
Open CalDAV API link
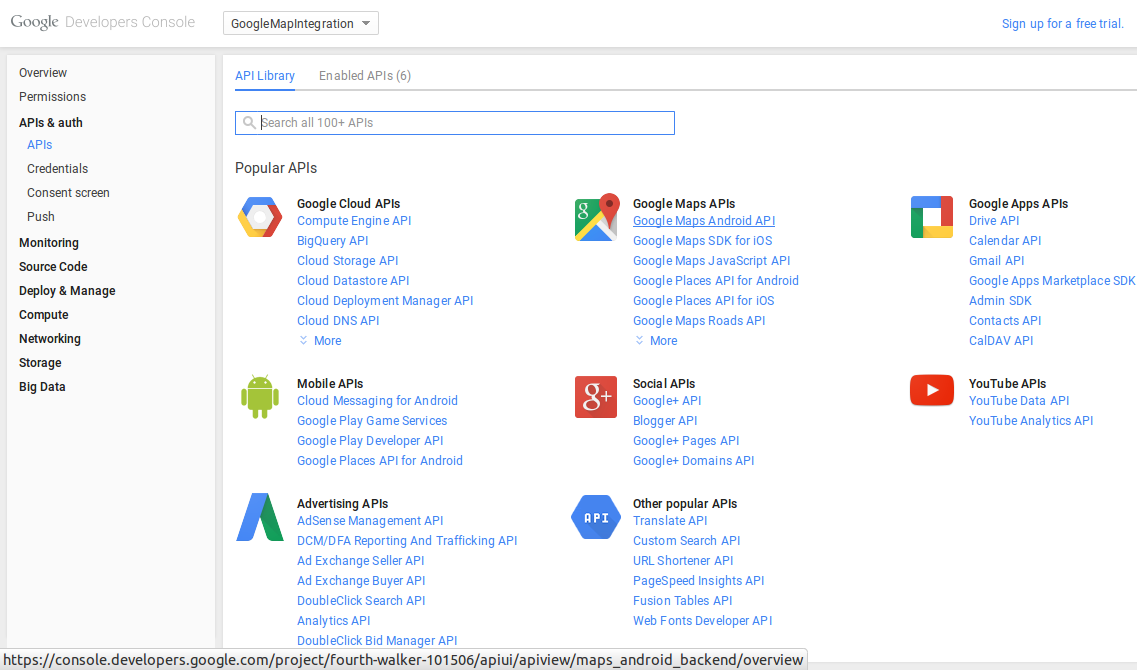click(1001, 341)
